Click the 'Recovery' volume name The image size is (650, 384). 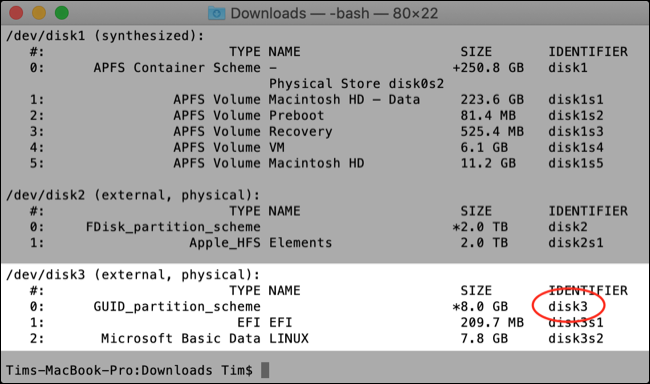click(301, 131)
